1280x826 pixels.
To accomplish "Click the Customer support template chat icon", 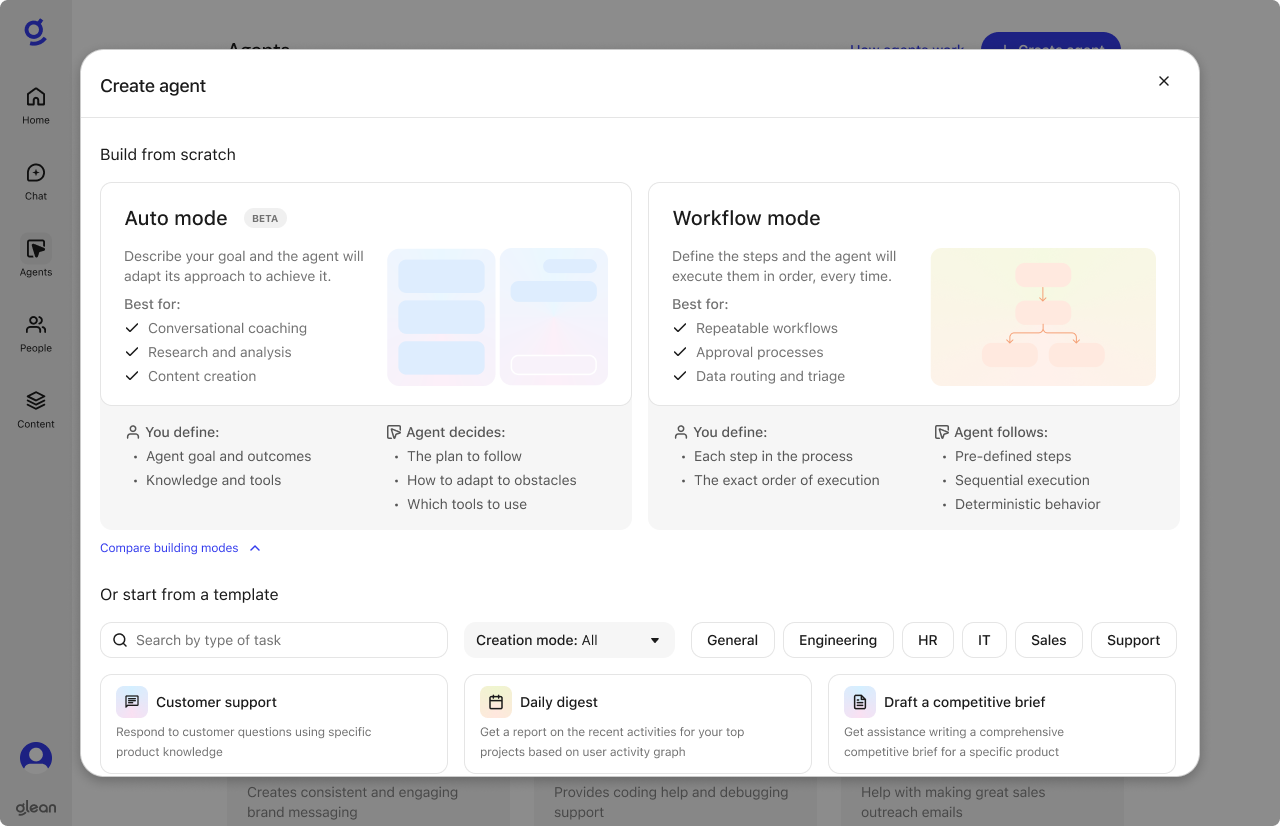I will 131,702.
